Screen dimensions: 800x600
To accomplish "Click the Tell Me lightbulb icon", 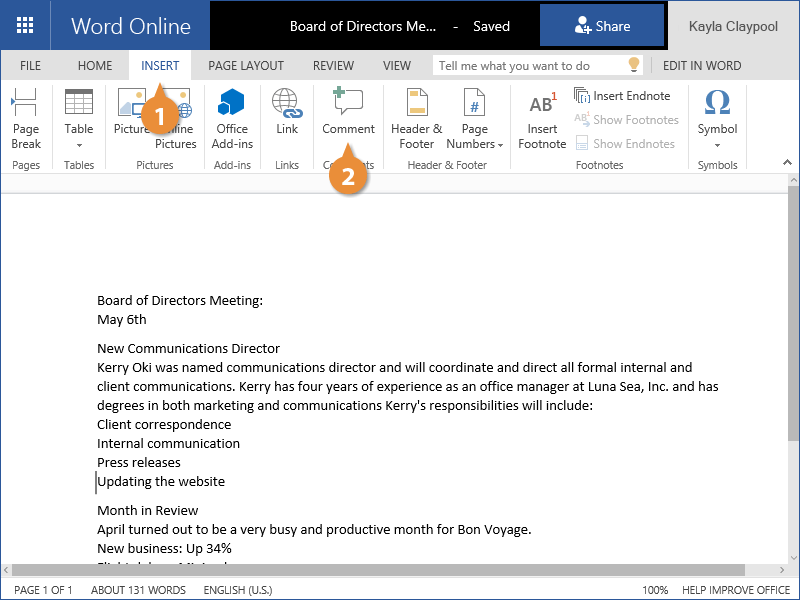I will 633,65.
